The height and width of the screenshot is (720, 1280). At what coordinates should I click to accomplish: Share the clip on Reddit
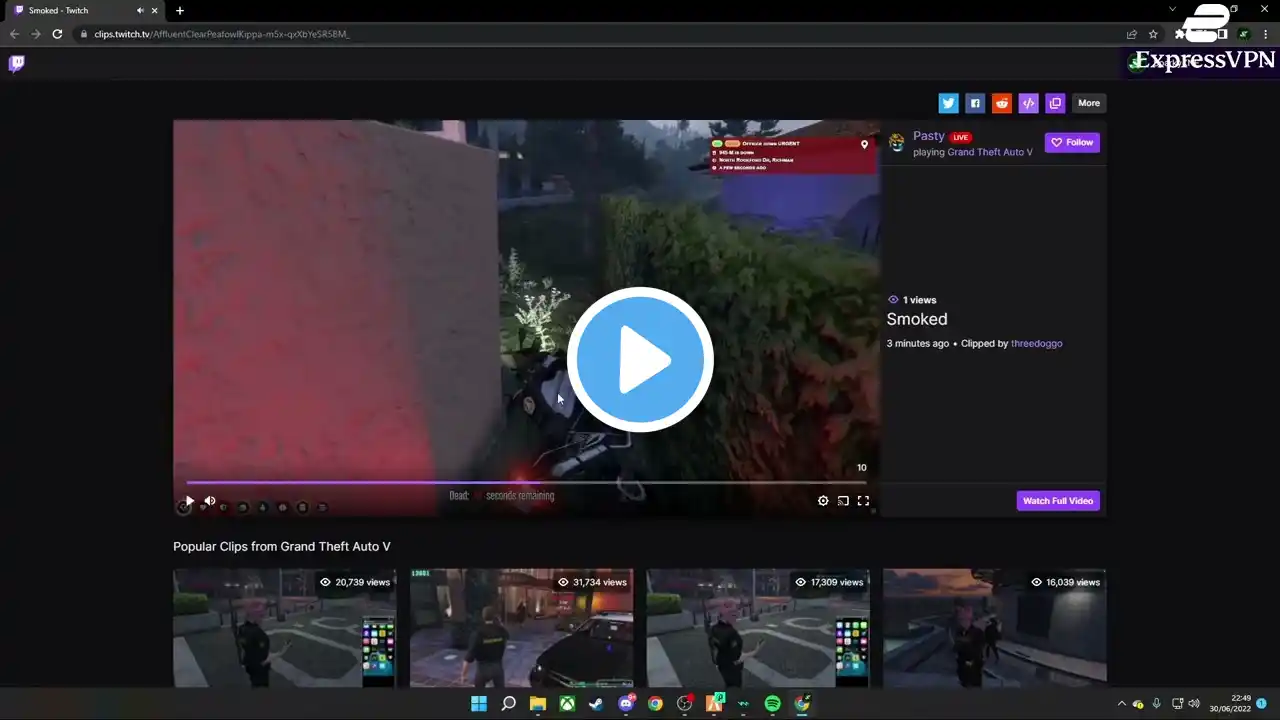tap(1002, 103)
